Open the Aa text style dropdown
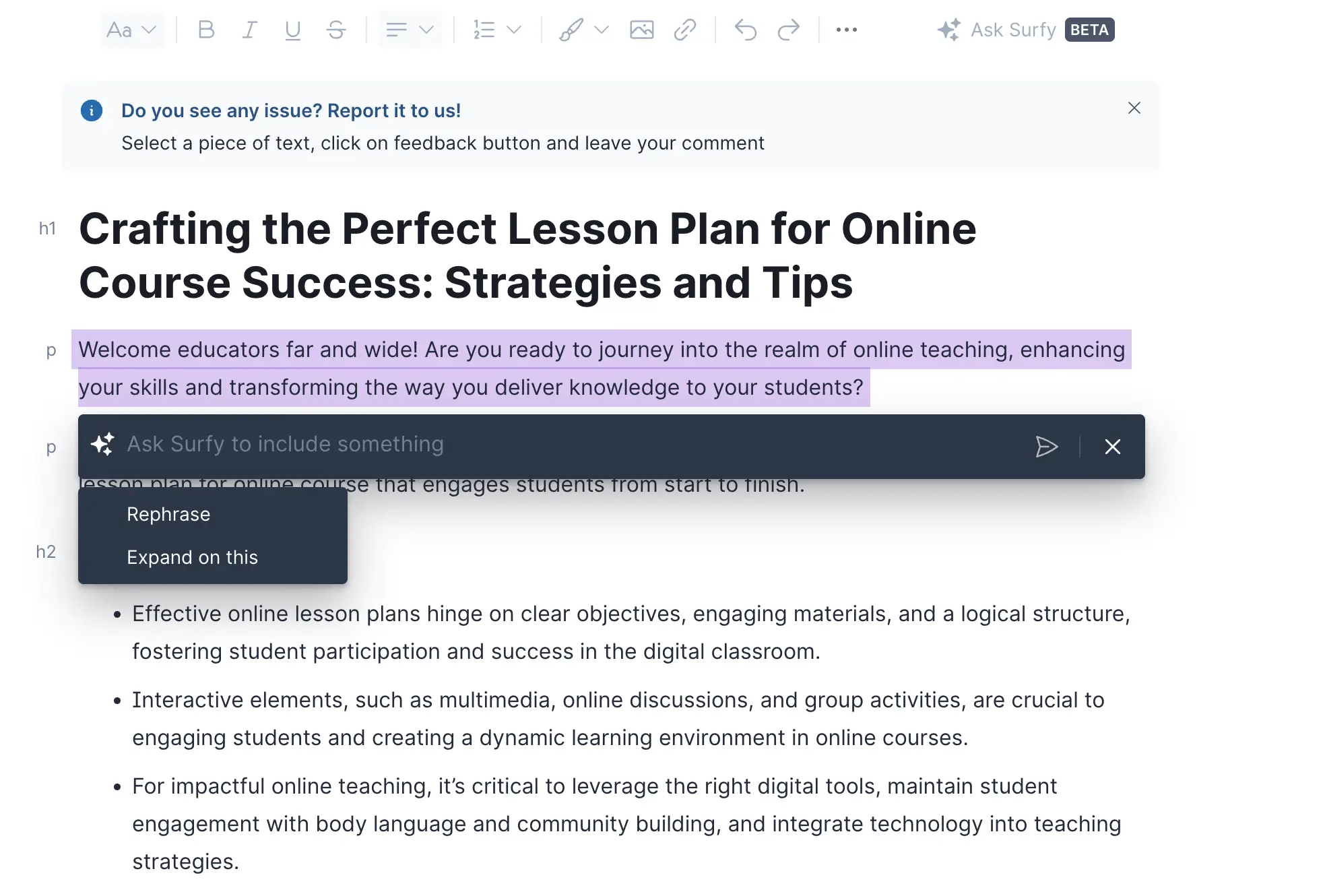 tap(132, 30)
